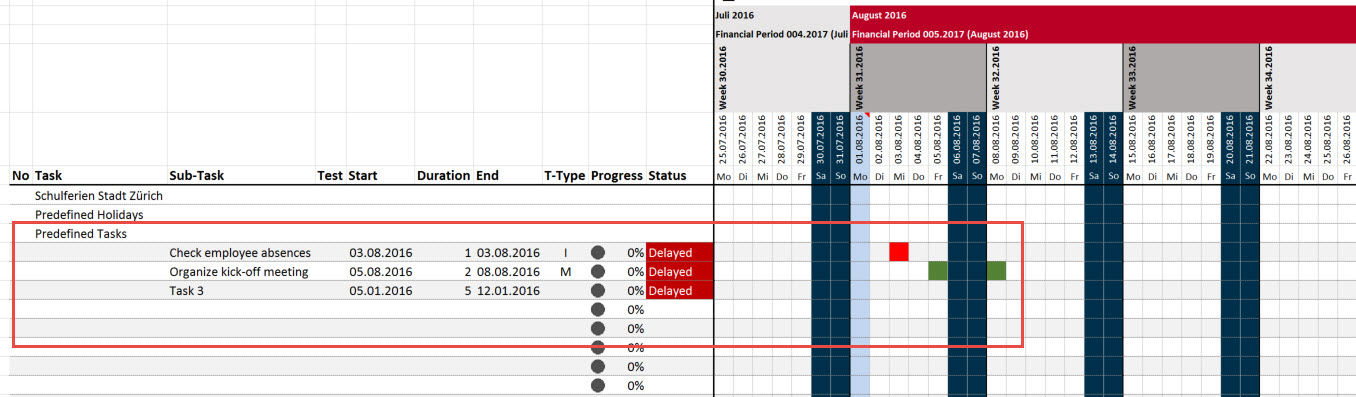Image resolution: width=1356 pixels, height=397 pixels.
Task: Click the green Gantt bar on 05.08.2016
Action: (937, 271)
